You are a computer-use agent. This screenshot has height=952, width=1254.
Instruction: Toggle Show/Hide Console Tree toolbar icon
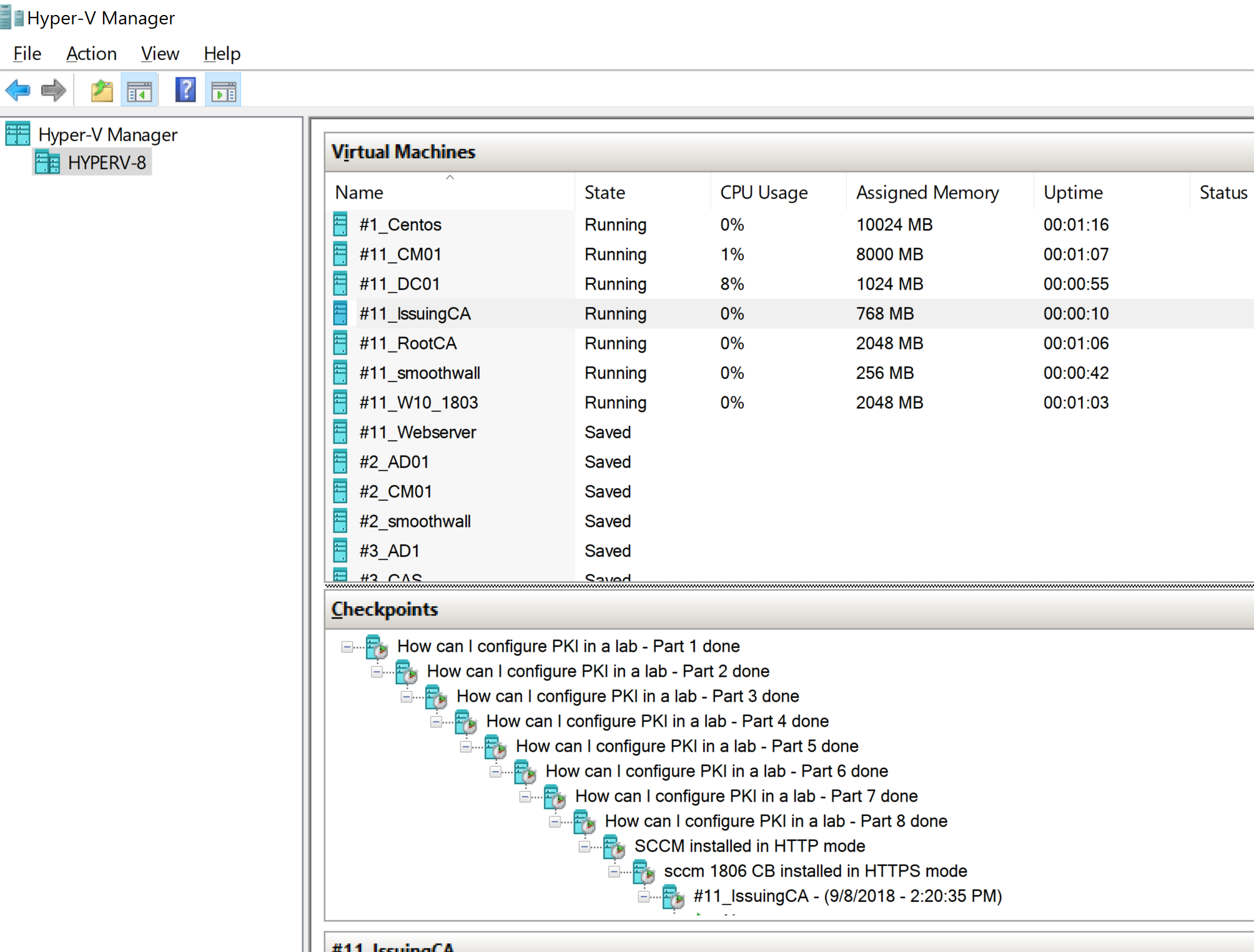pos(139,91)
